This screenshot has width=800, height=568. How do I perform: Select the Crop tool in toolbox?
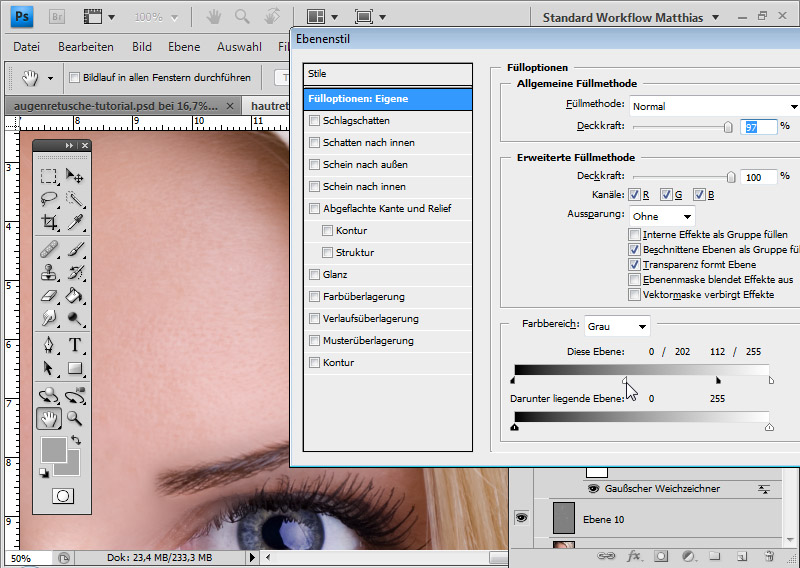(x=48, y=223)
